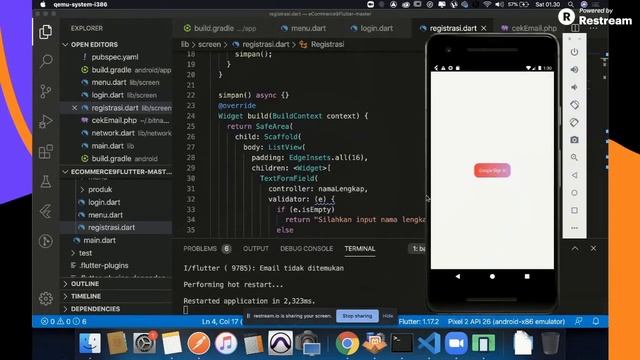Click the emulator zoom magnifier icon
This screenshot has width=640, height=360.
point(574,158)
